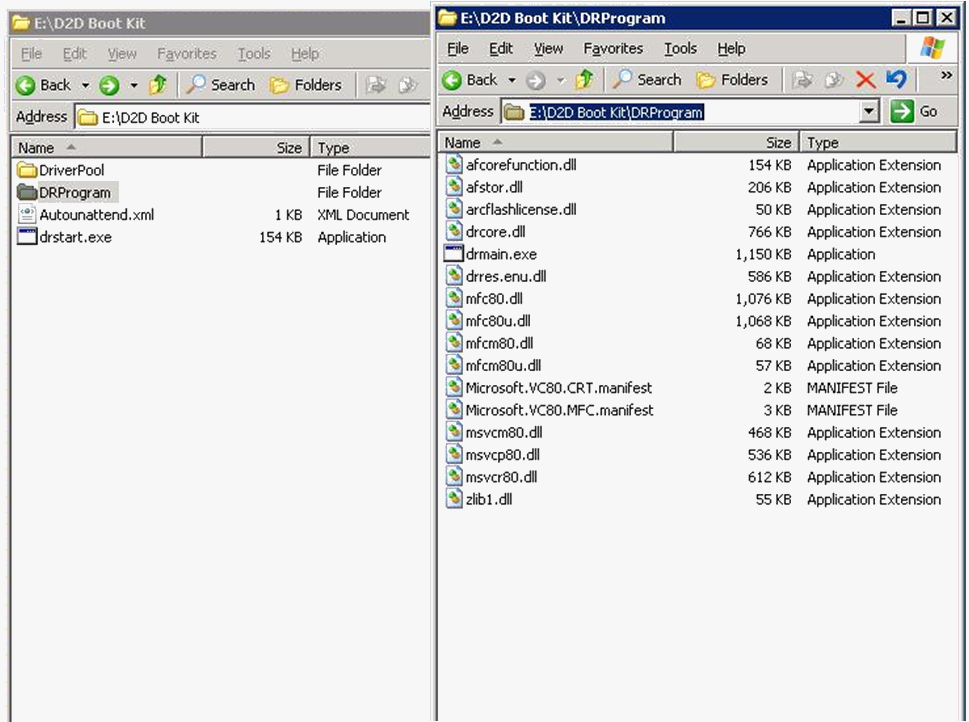Expand toolbar overflow chevron in right window
This screenshot has width=969, height=722.
(x=947, y=76)
